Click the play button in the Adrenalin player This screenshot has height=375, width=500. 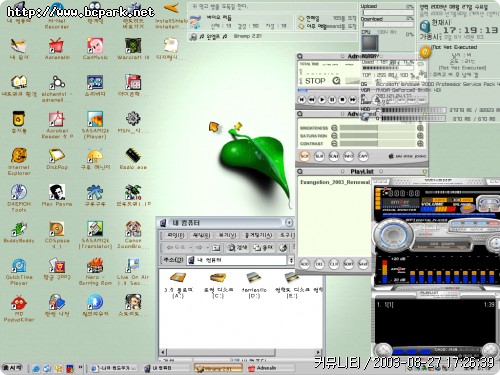point(322,99)
